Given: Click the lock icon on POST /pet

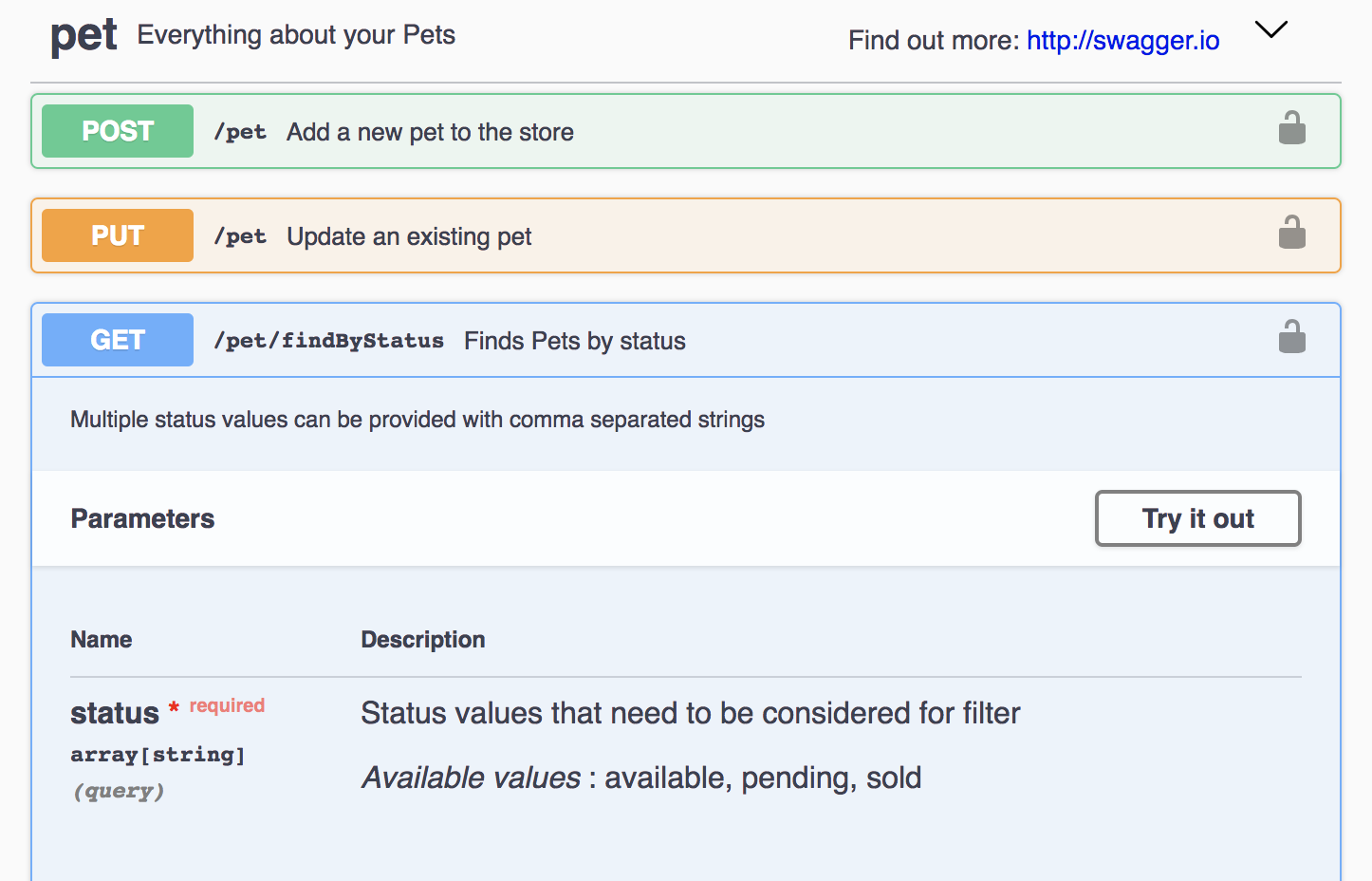Looking at the screenshot, I should 1291,128.
